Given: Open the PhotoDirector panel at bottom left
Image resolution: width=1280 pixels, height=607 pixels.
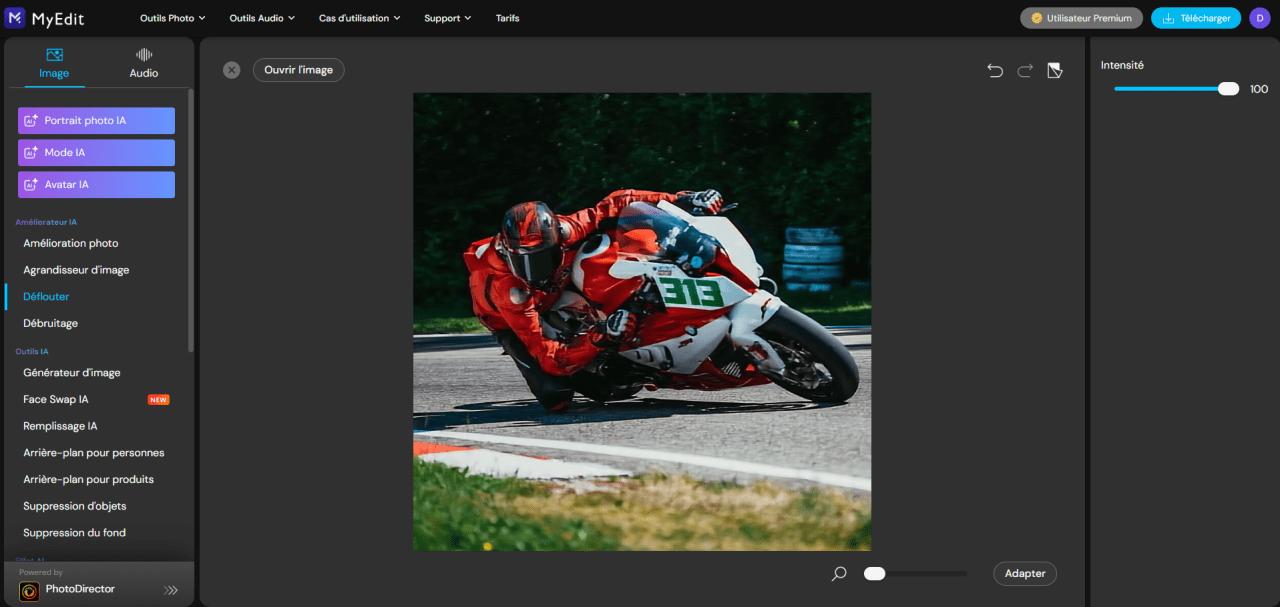Looking at the screenshot, I should coord(80,588).
